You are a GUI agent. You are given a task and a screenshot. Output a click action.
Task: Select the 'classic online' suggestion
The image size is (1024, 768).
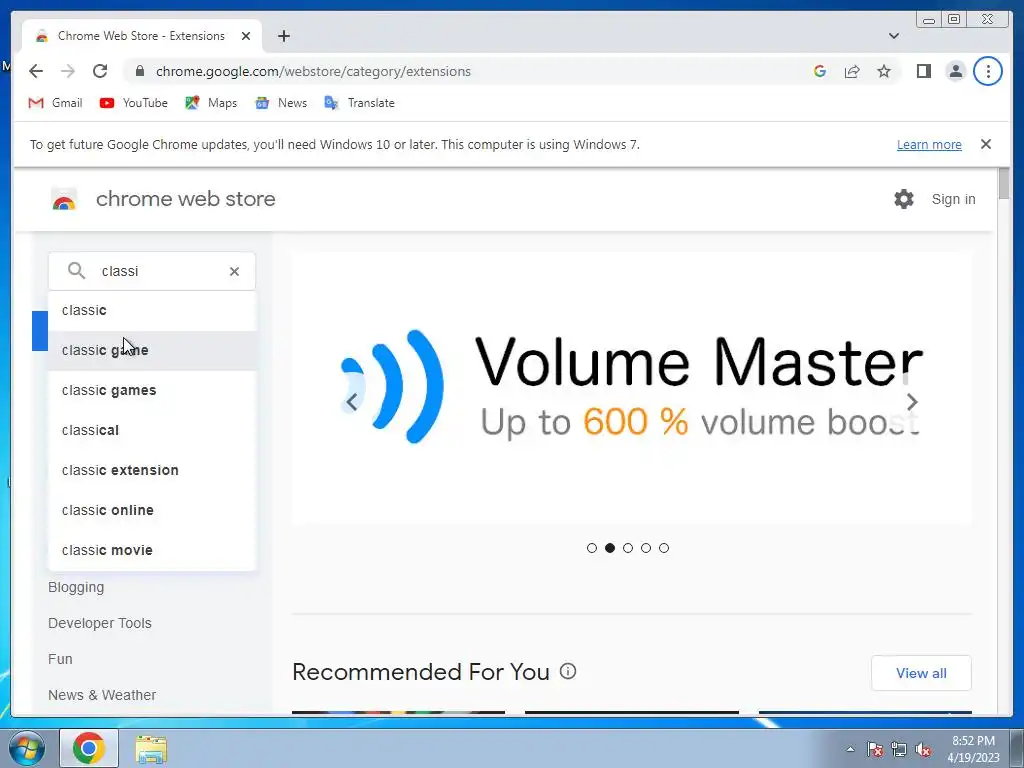click(x=152, y=510)
